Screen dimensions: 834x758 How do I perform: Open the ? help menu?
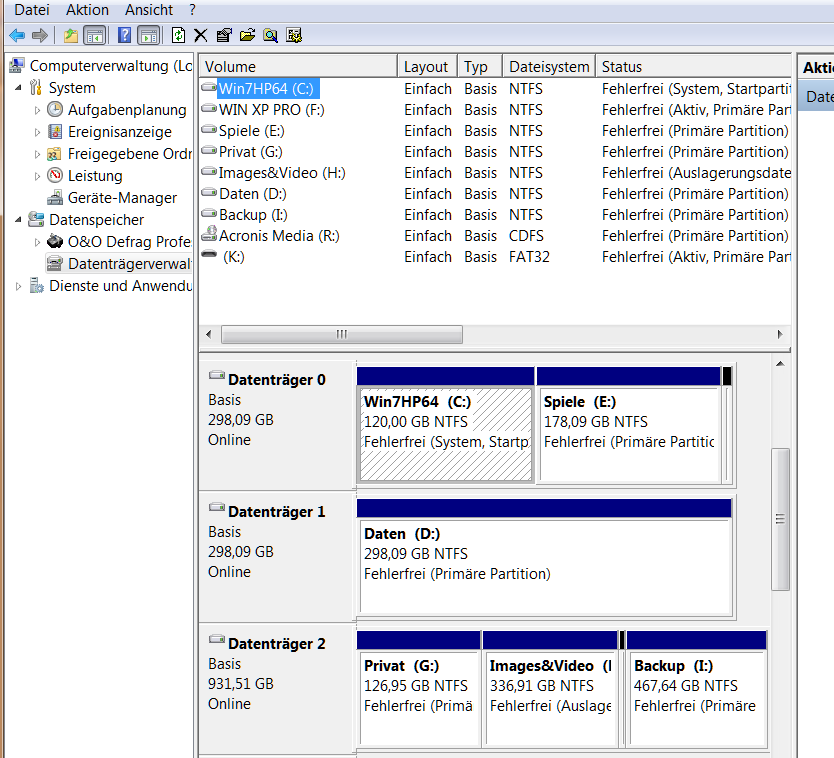tap(192, 10)
